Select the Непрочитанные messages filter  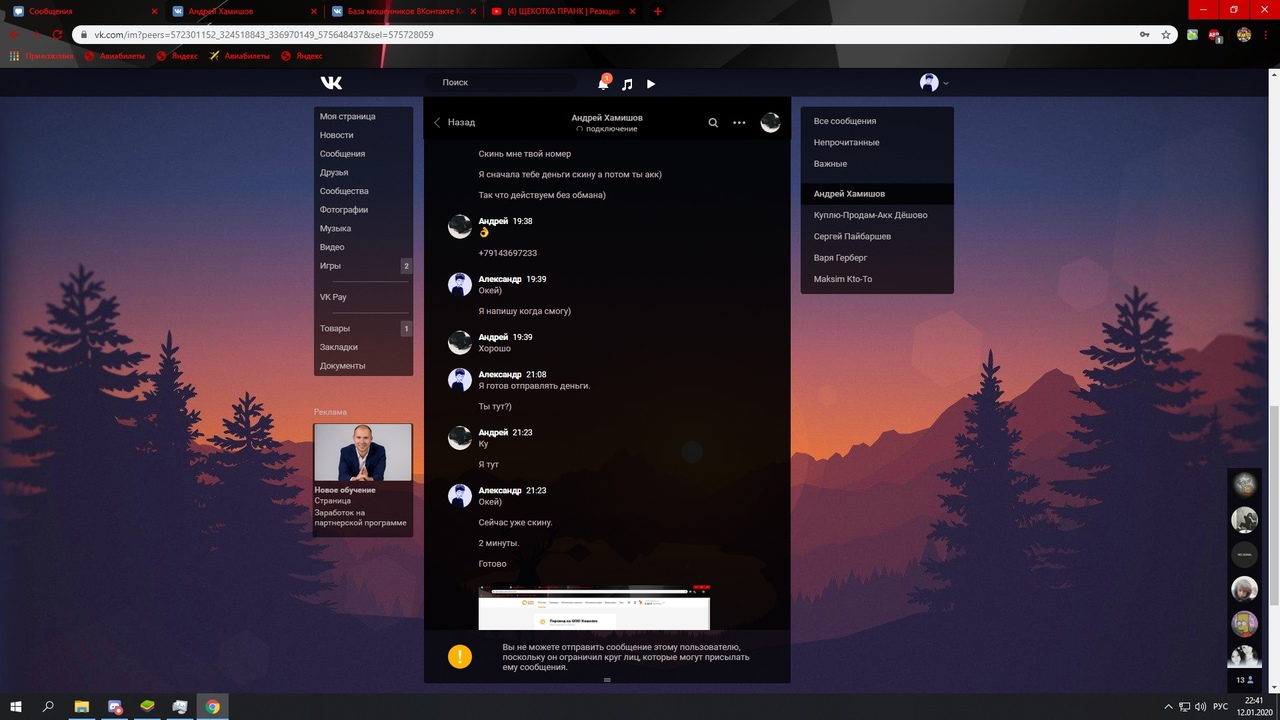[846, 142]
